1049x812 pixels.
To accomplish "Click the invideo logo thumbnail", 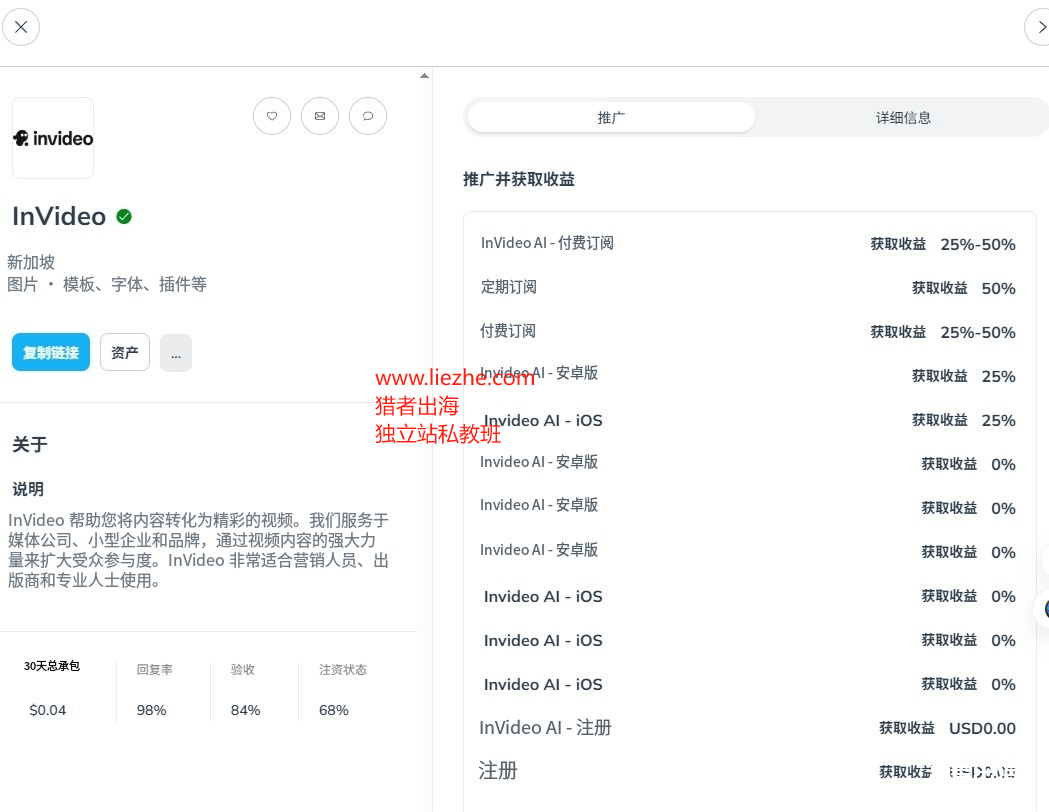I will tap(53, 138).
